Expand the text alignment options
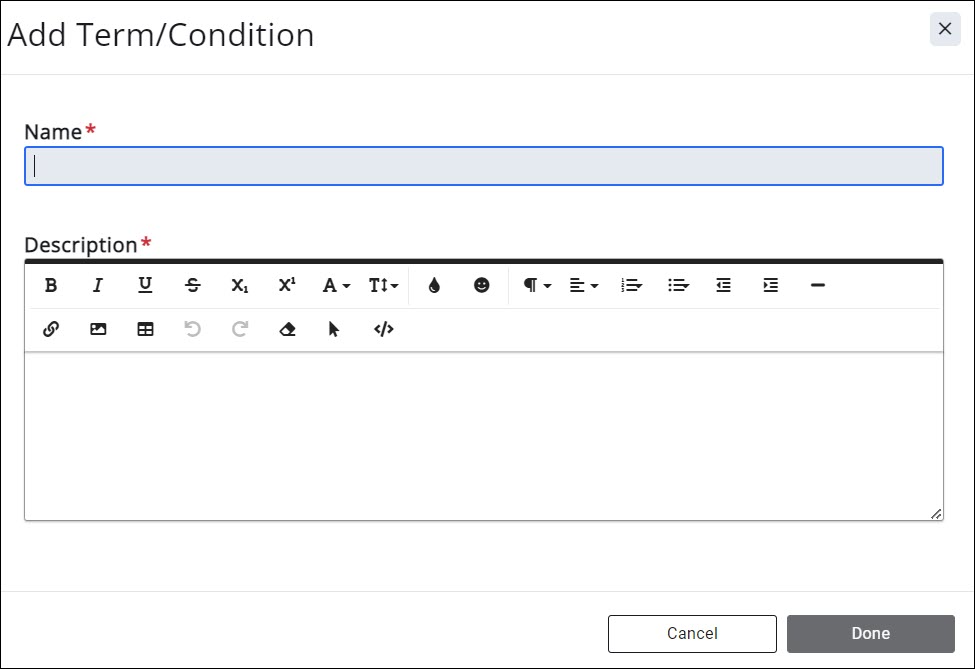 click(584, 286)
